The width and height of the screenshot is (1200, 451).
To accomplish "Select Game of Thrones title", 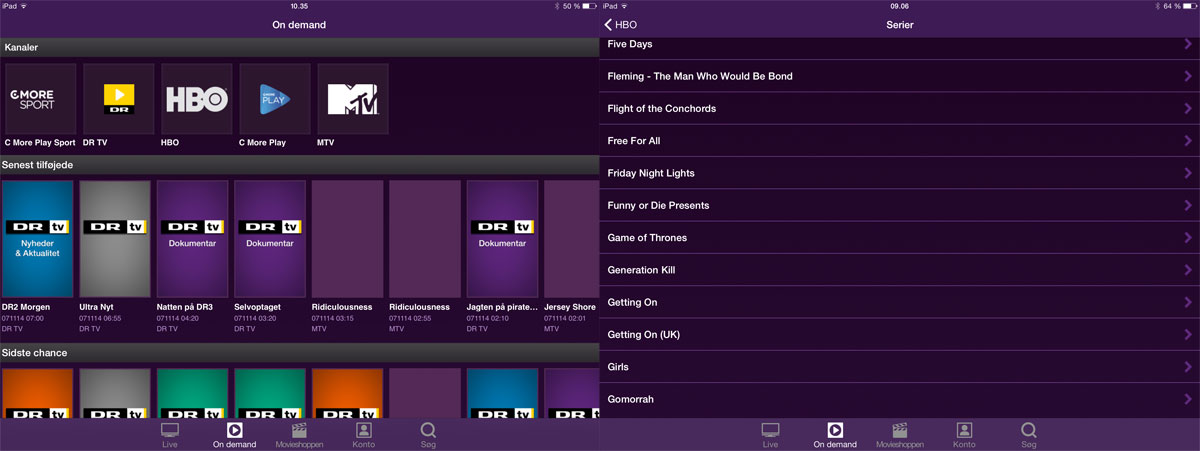I will [x=647, y=238].
